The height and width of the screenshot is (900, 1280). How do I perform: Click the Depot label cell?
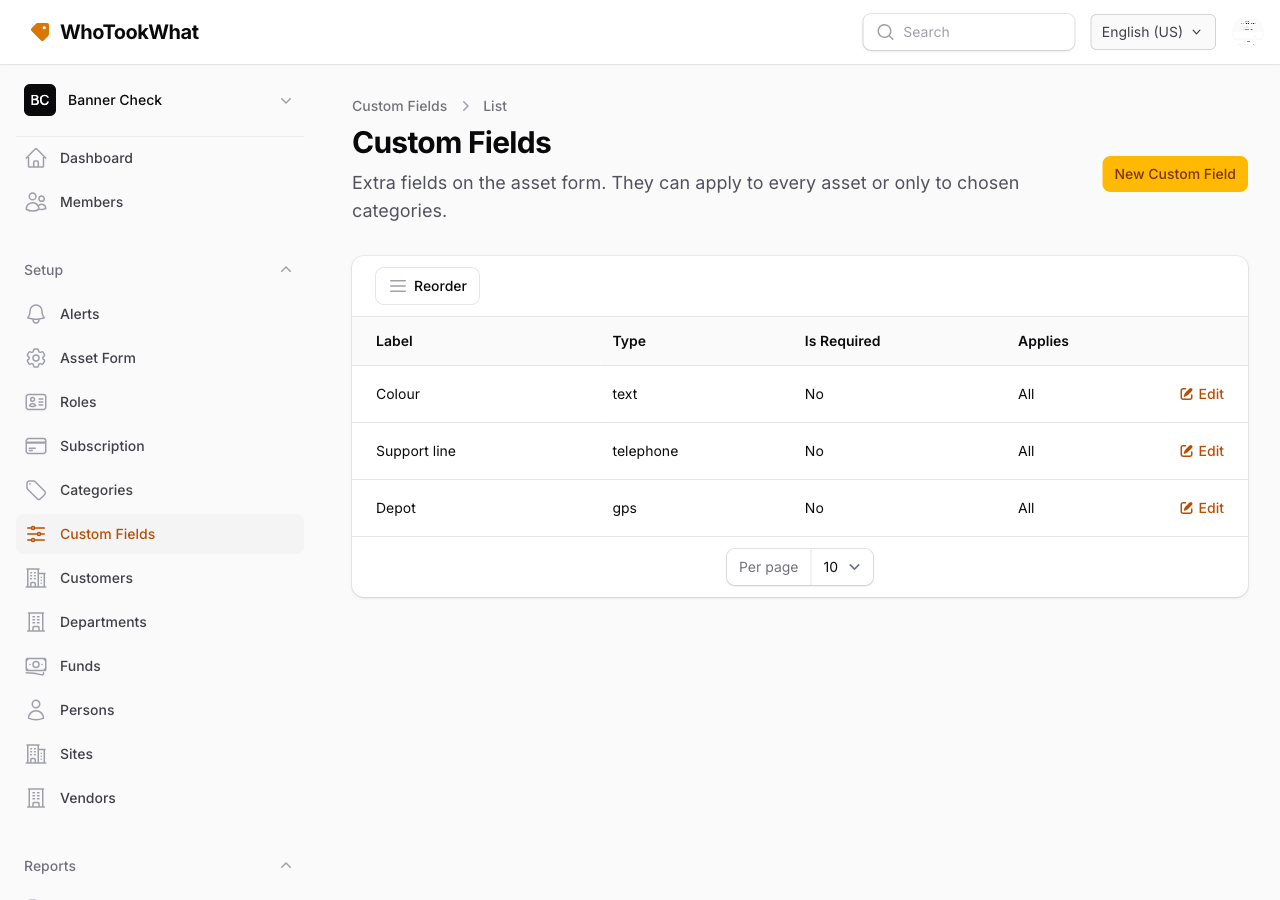click(396, 508)
